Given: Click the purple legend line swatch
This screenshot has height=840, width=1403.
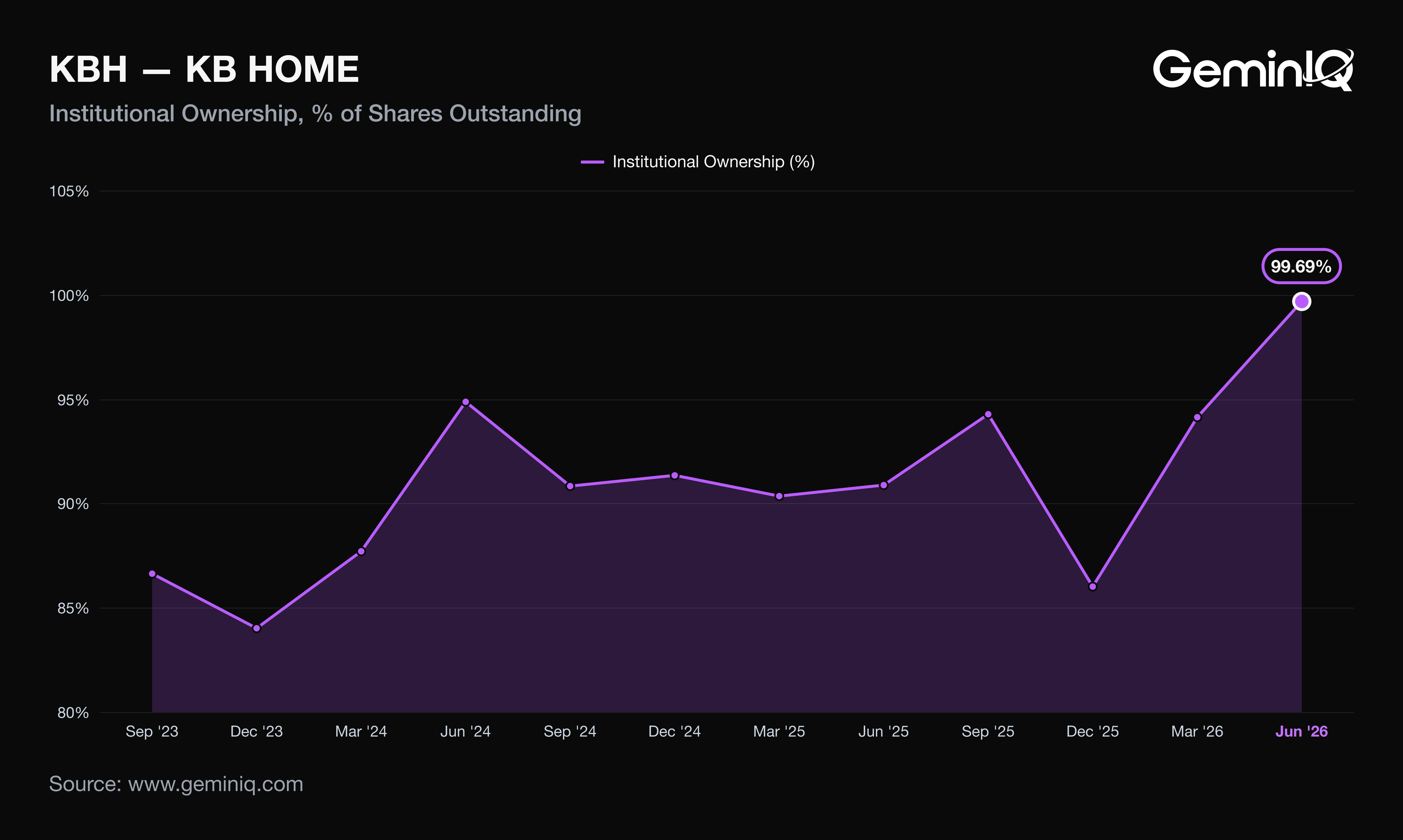Looking at the screenshot, I should pyautogui.click(x=592, y=162).
